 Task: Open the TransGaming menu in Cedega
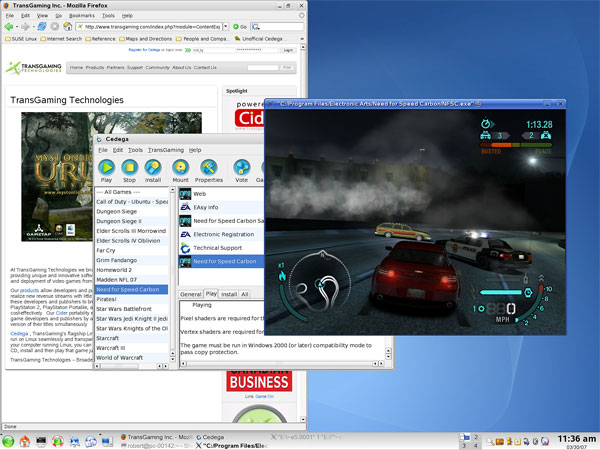pos(166,150)
